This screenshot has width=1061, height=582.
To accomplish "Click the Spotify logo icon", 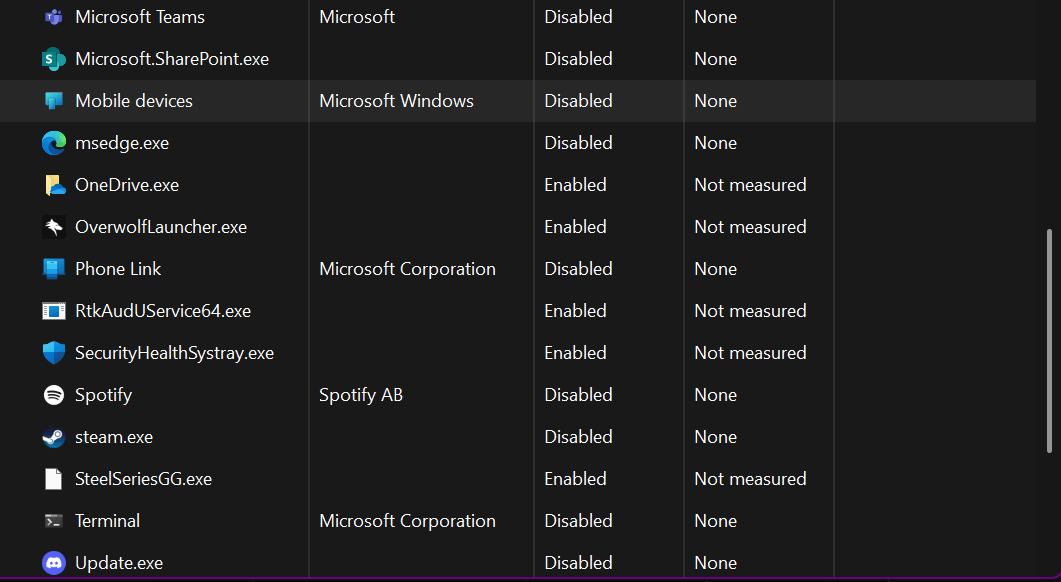I will coord(53,395).
